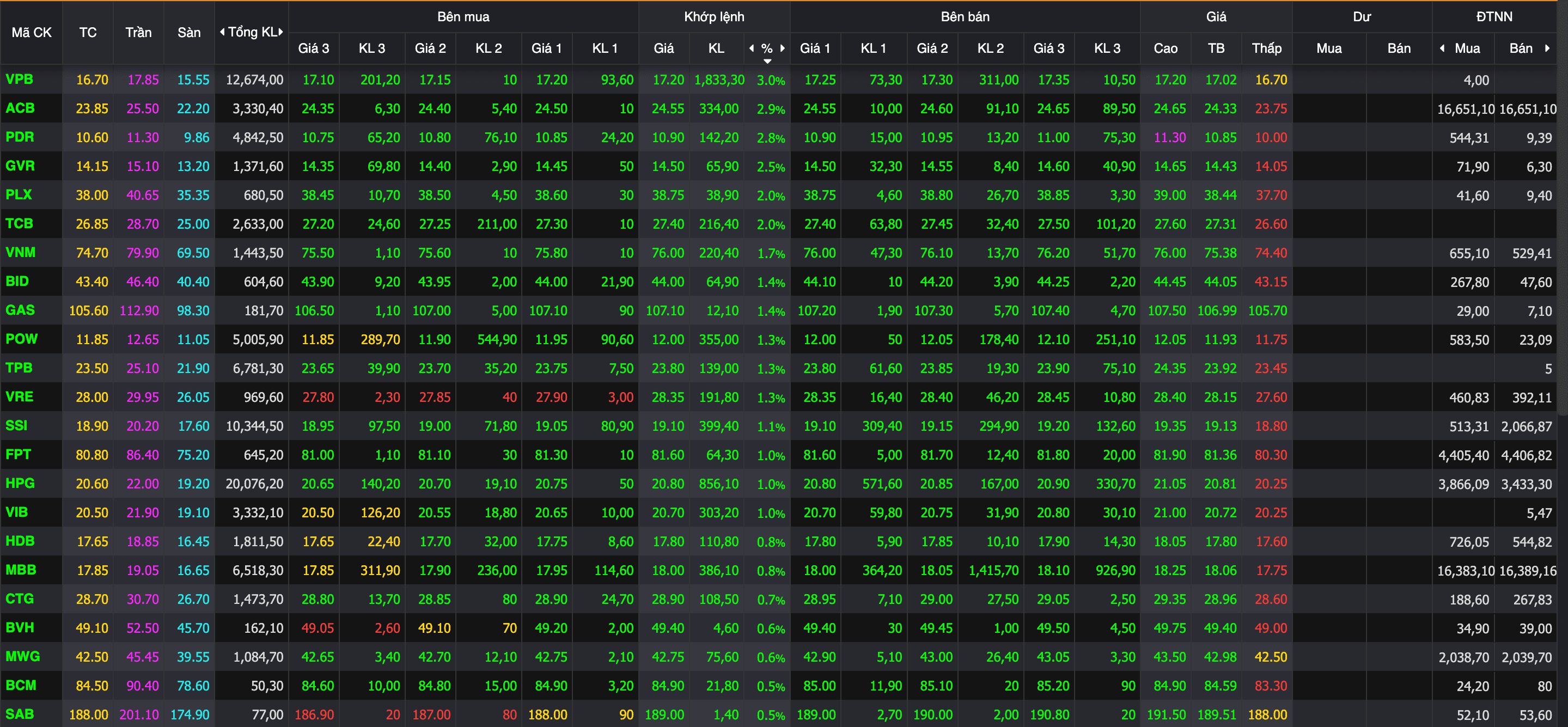1568x727 pixels.
Task: Click right arrow next to % column
Action: coord(782,48)
